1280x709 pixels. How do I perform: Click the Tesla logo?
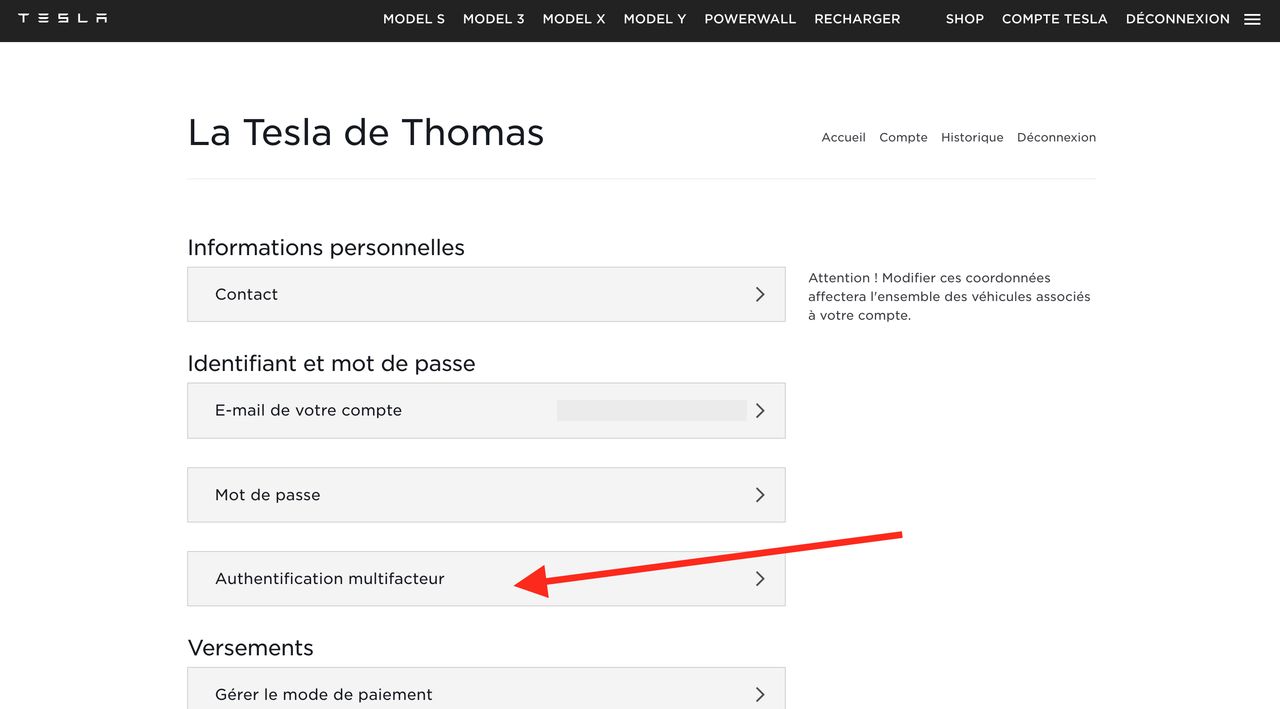pos(63,18)
